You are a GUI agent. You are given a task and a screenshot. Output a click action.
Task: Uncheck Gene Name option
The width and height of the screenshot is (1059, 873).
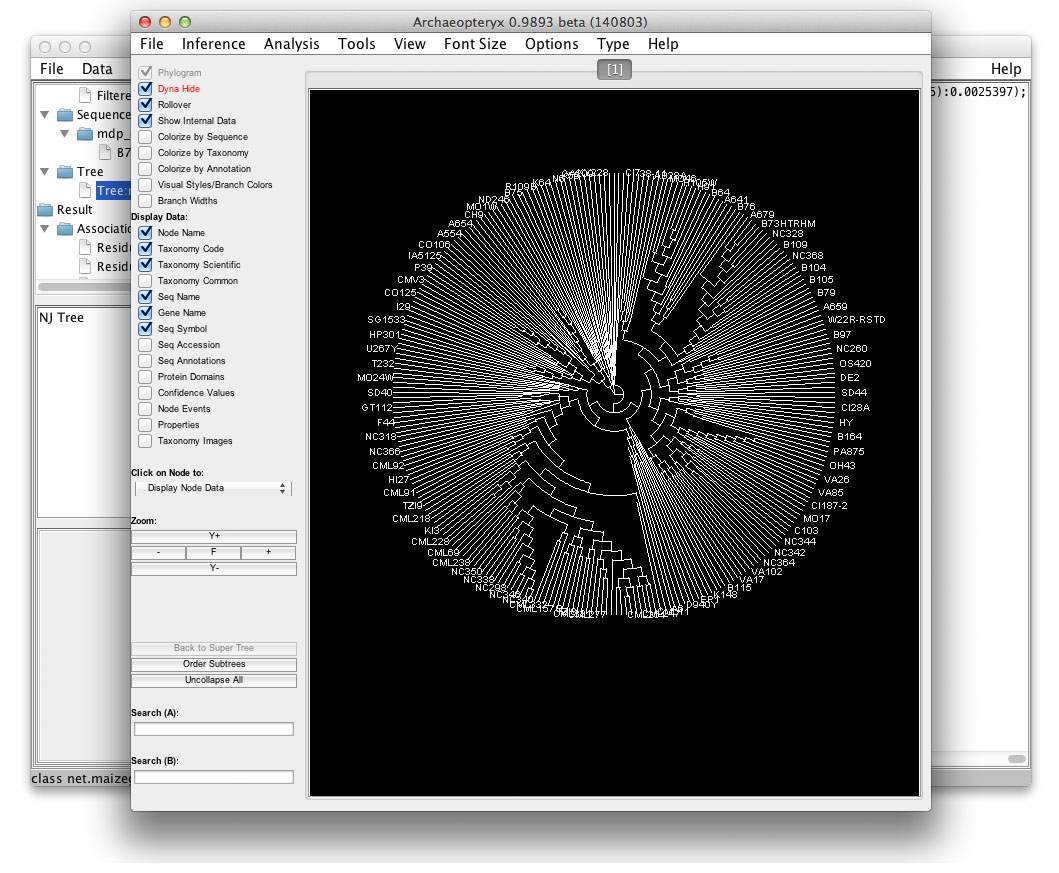(x=145, y=313)
